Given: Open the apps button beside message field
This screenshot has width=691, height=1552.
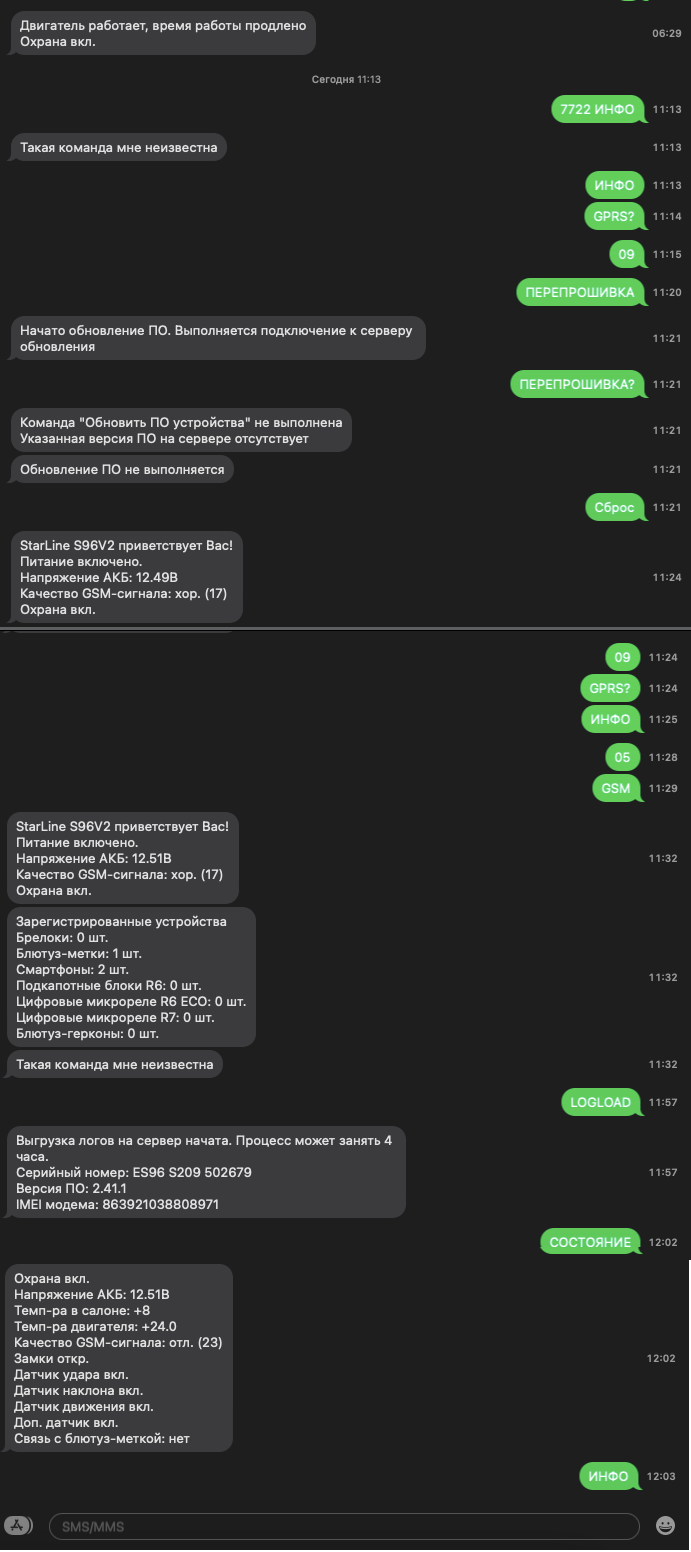Looking at the screenshot, I should 19,1525.
